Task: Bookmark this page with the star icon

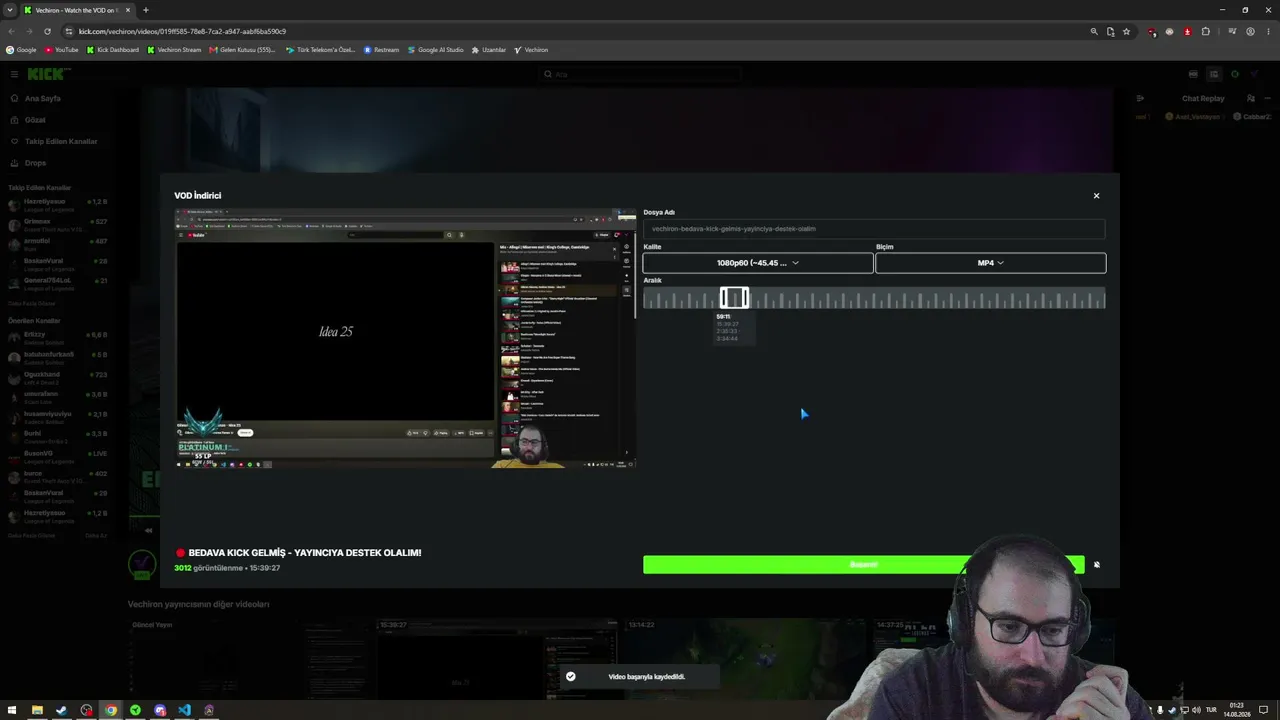Action: [1126, 31]
